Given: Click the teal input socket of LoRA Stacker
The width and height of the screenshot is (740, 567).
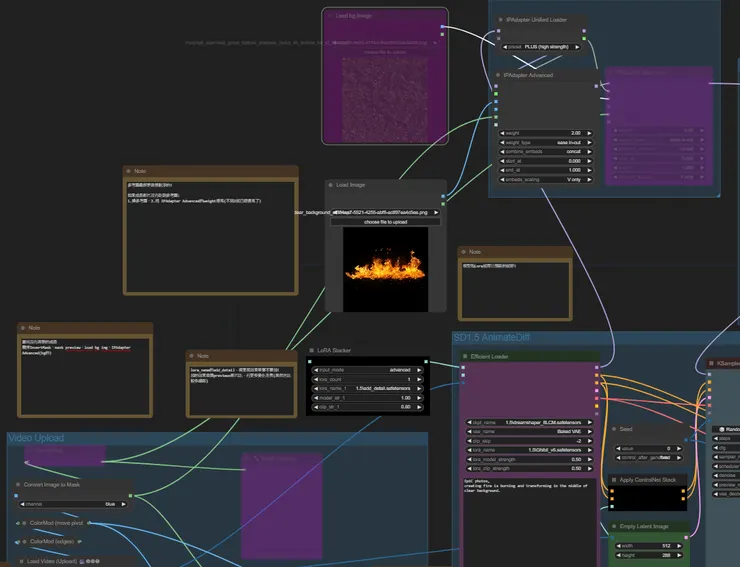Looking at the screenshot, I should [x=310, y=362].
